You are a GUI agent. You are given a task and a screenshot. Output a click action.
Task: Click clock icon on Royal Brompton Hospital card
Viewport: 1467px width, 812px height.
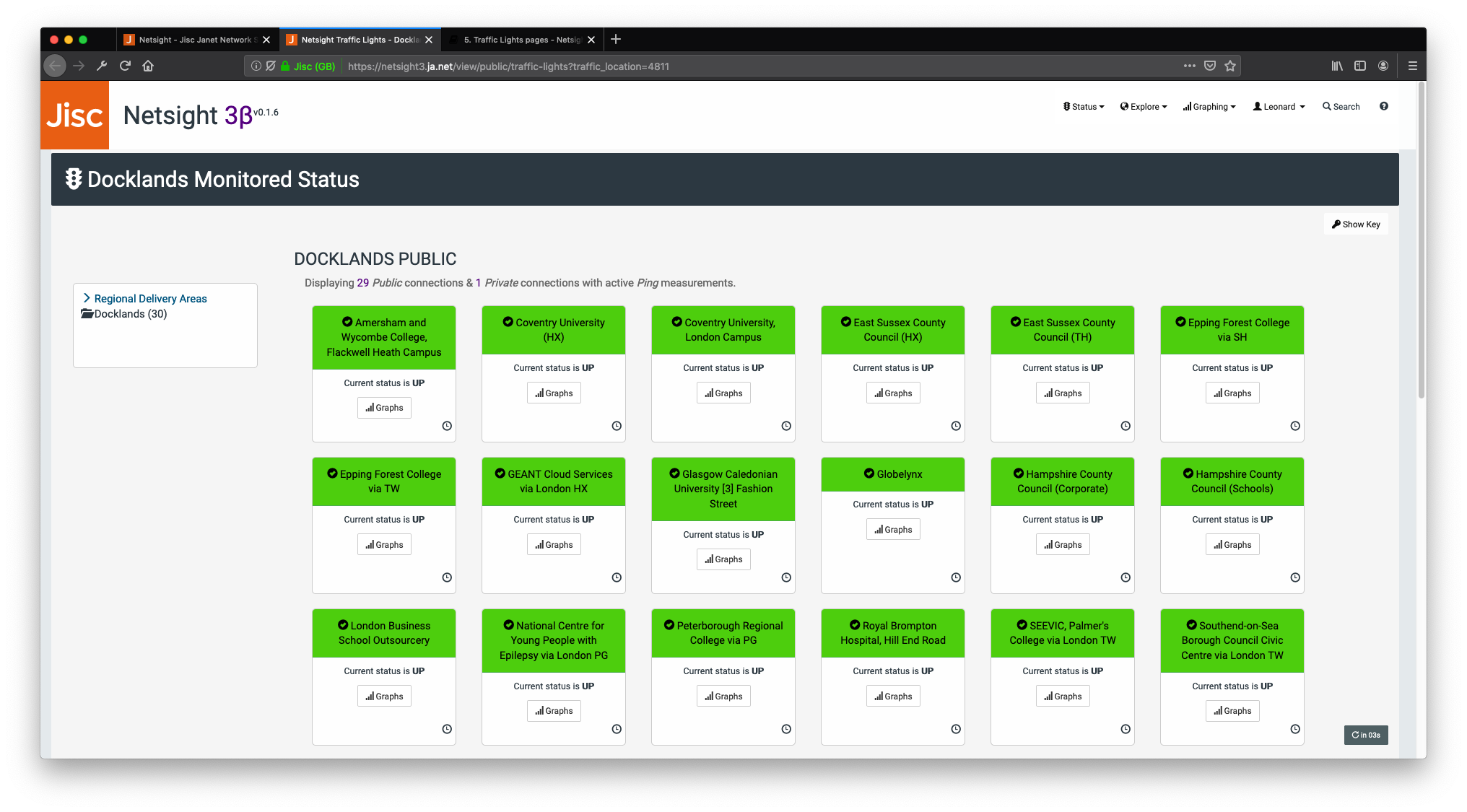click(x=956, y=729)
